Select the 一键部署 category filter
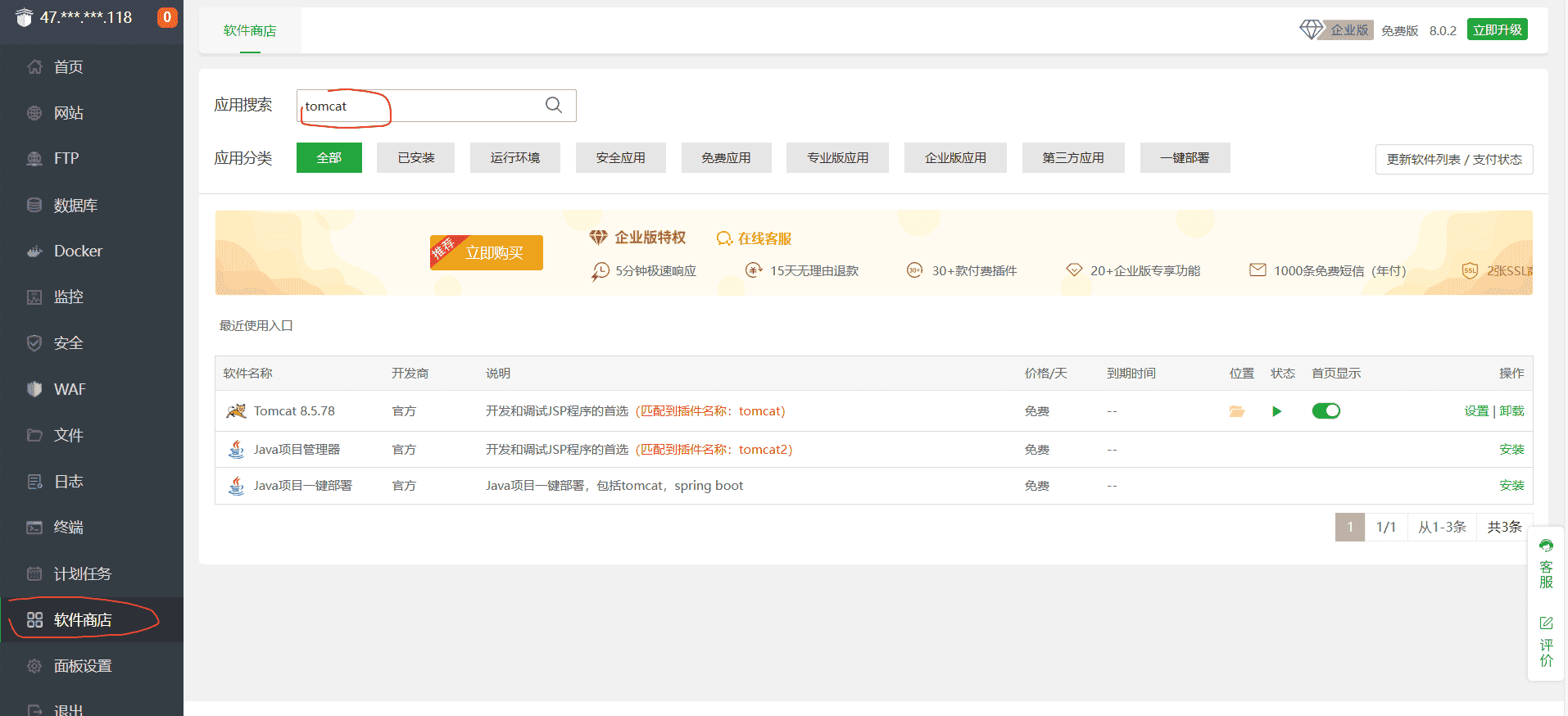1568x716 pixels. coord(1185,157)
